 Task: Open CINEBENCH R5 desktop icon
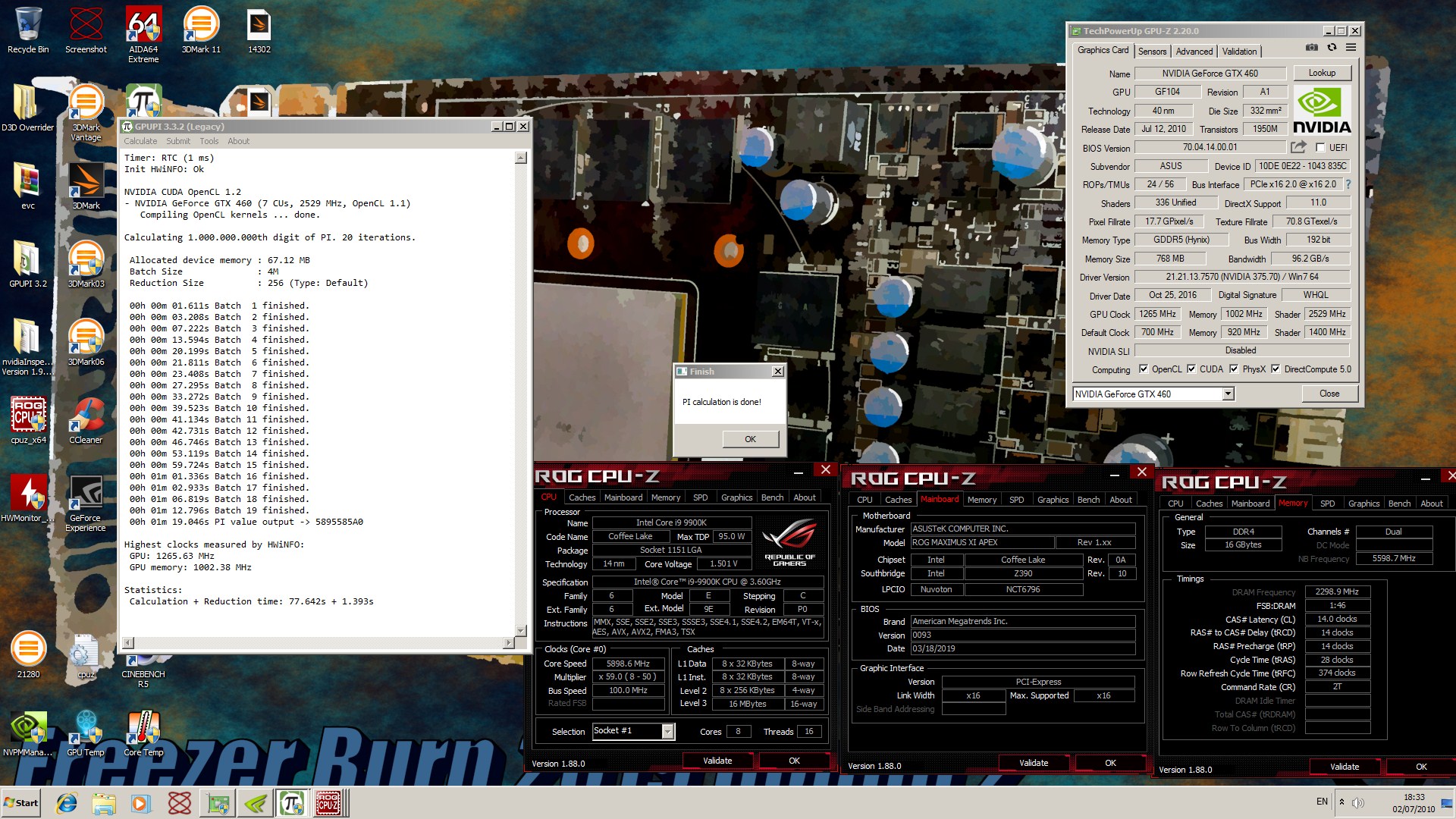[x=143, y=671]
